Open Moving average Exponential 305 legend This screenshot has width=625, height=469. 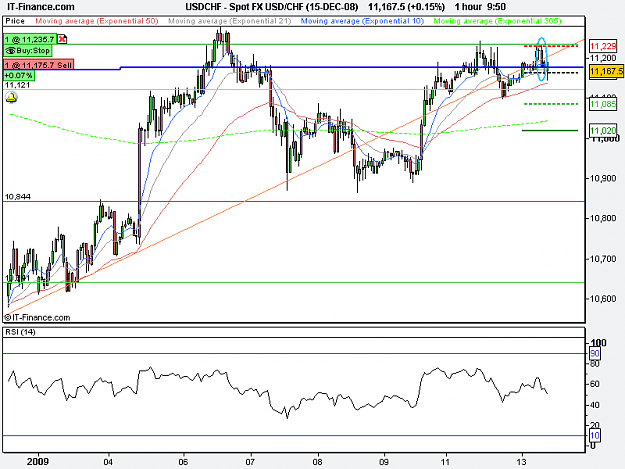click(497, 21)
